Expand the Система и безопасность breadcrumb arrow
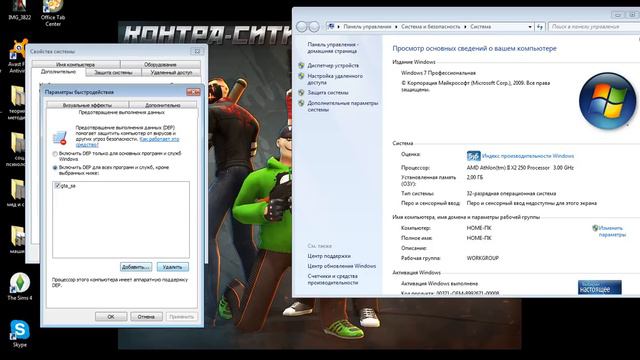Screen dimensions: 640x360 pyautogui.click(x=465, y=27)
